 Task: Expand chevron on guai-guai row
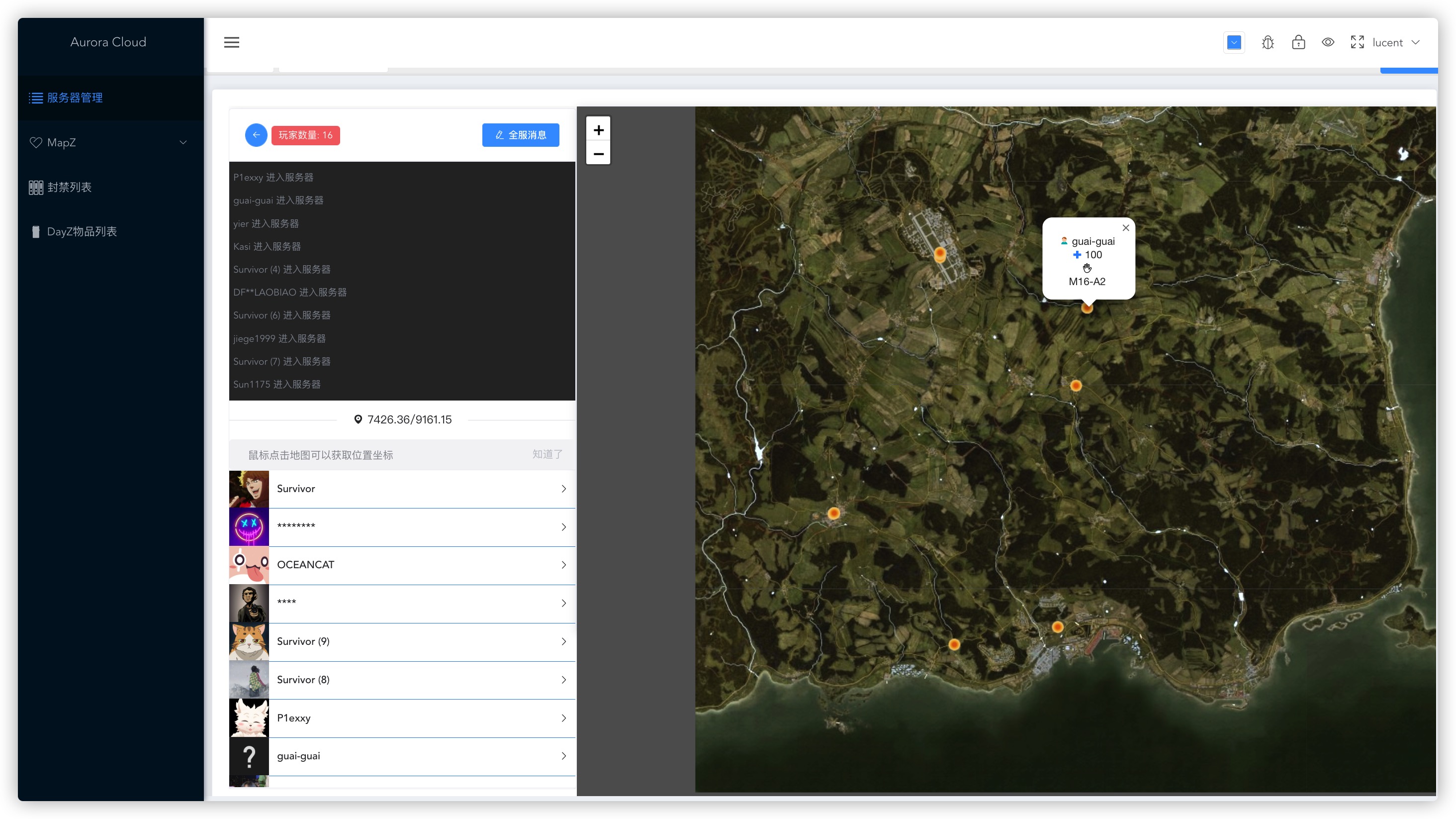pyautogui.click(x=563, y=756)
